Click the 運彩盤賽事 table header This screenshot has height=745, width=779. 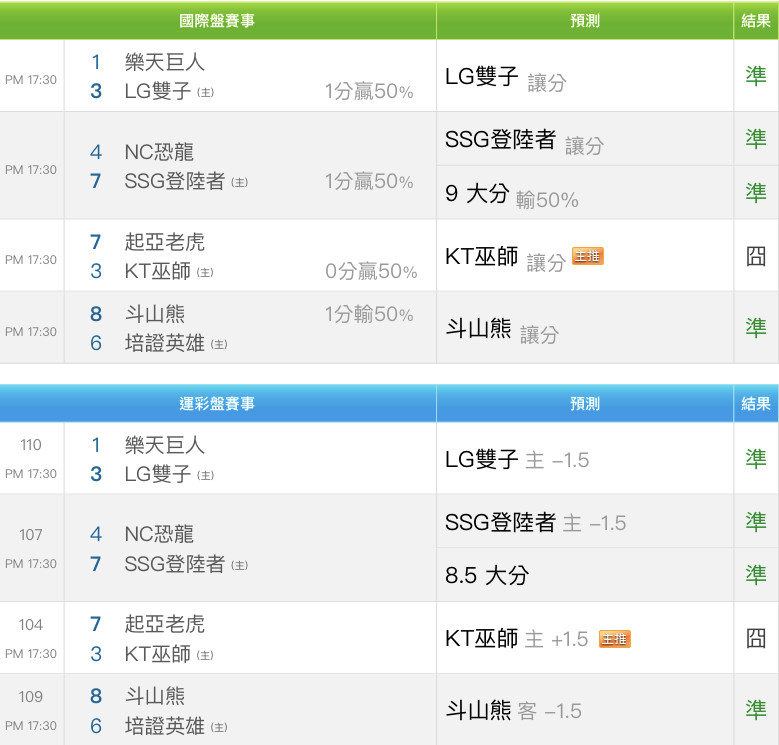[217, 403]
